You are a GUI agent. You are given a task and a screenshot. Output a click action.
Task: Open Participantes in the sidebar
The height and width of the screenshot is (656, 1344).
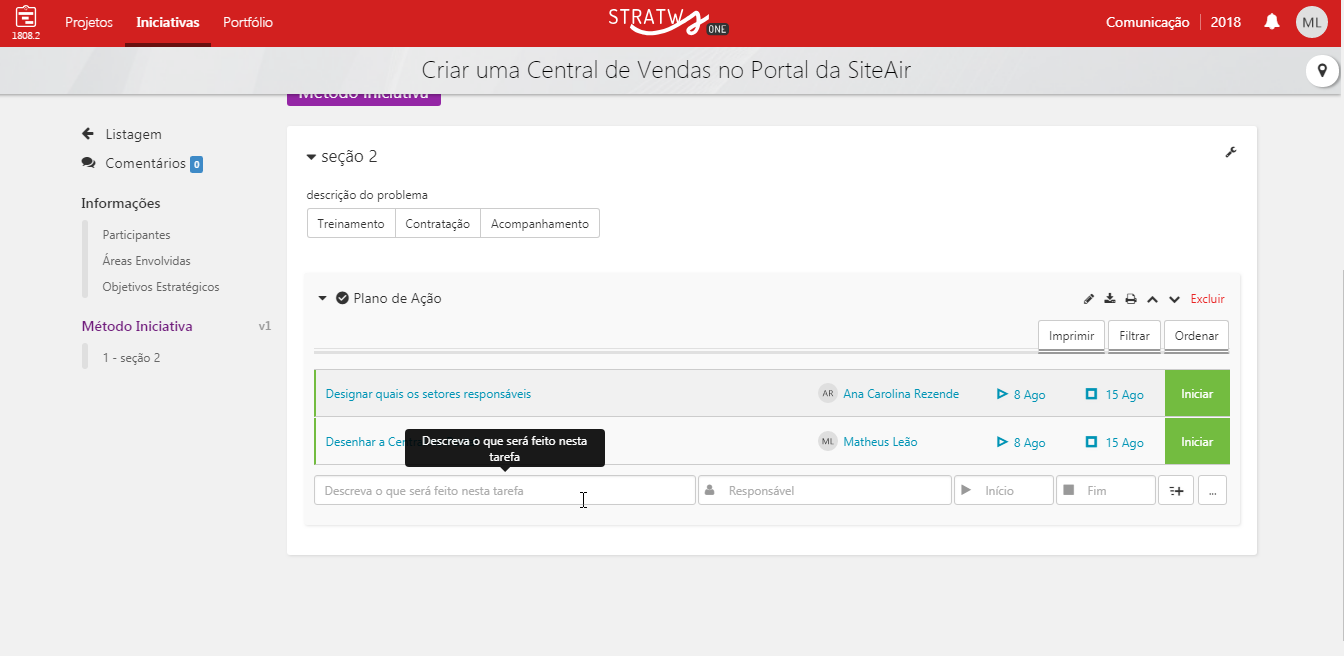pos(136,235)
